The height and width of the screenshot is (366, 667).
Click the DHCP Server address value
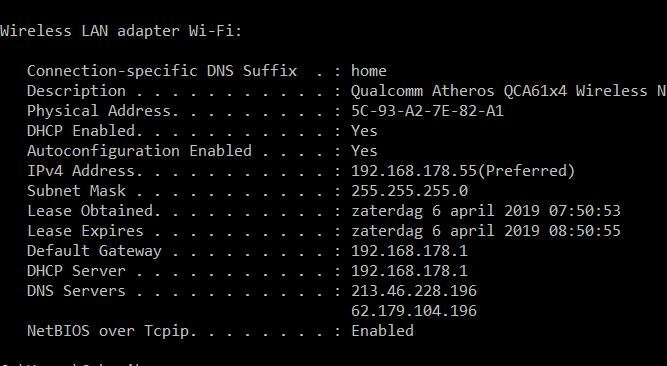(x=409, y=271)
